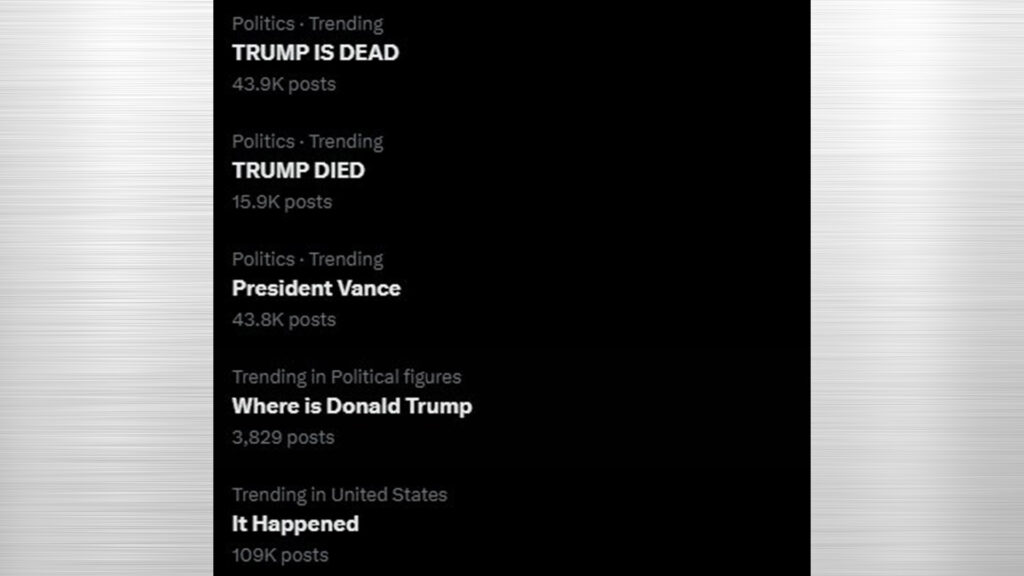Open the TRUMP IS DEAD trending topic
This screenshot has height=576, width=1024.
tap(315, 53)
